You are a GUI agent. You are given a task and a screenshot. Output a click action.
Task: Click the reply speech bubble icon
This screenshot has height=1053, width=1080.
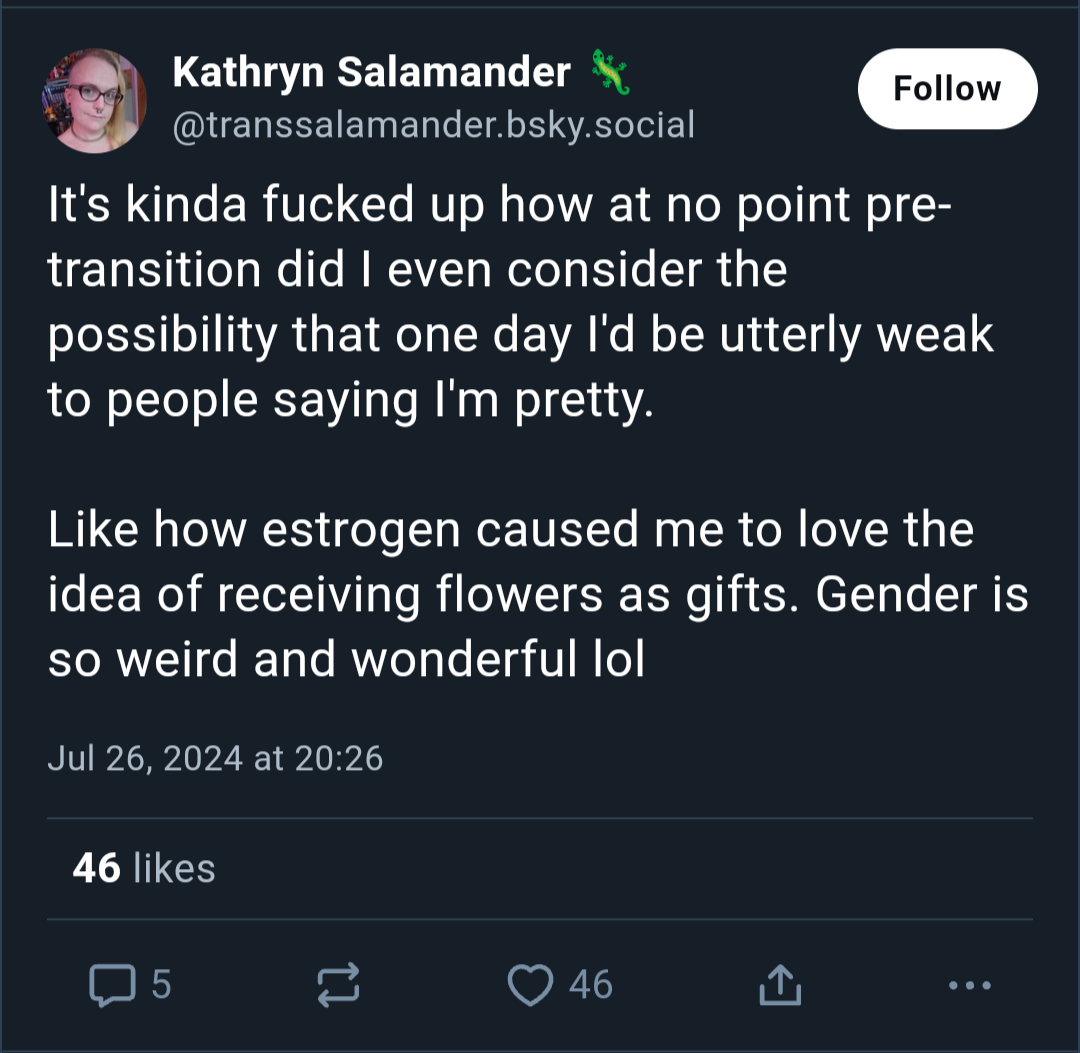coord(112,985)
